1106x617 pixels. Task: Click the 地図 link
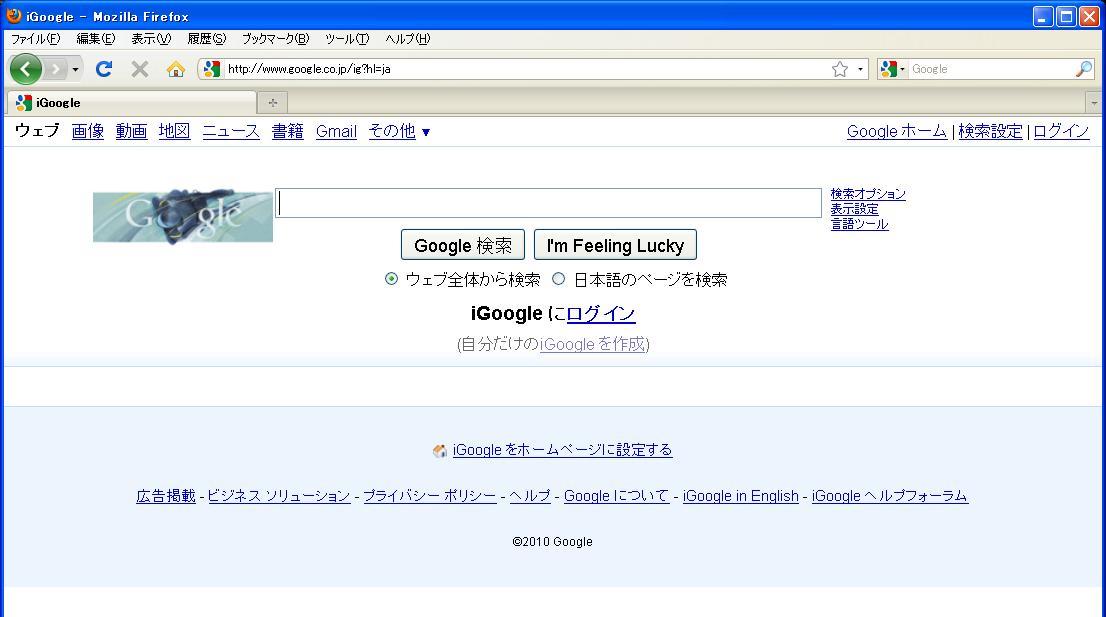pos(174,131)
